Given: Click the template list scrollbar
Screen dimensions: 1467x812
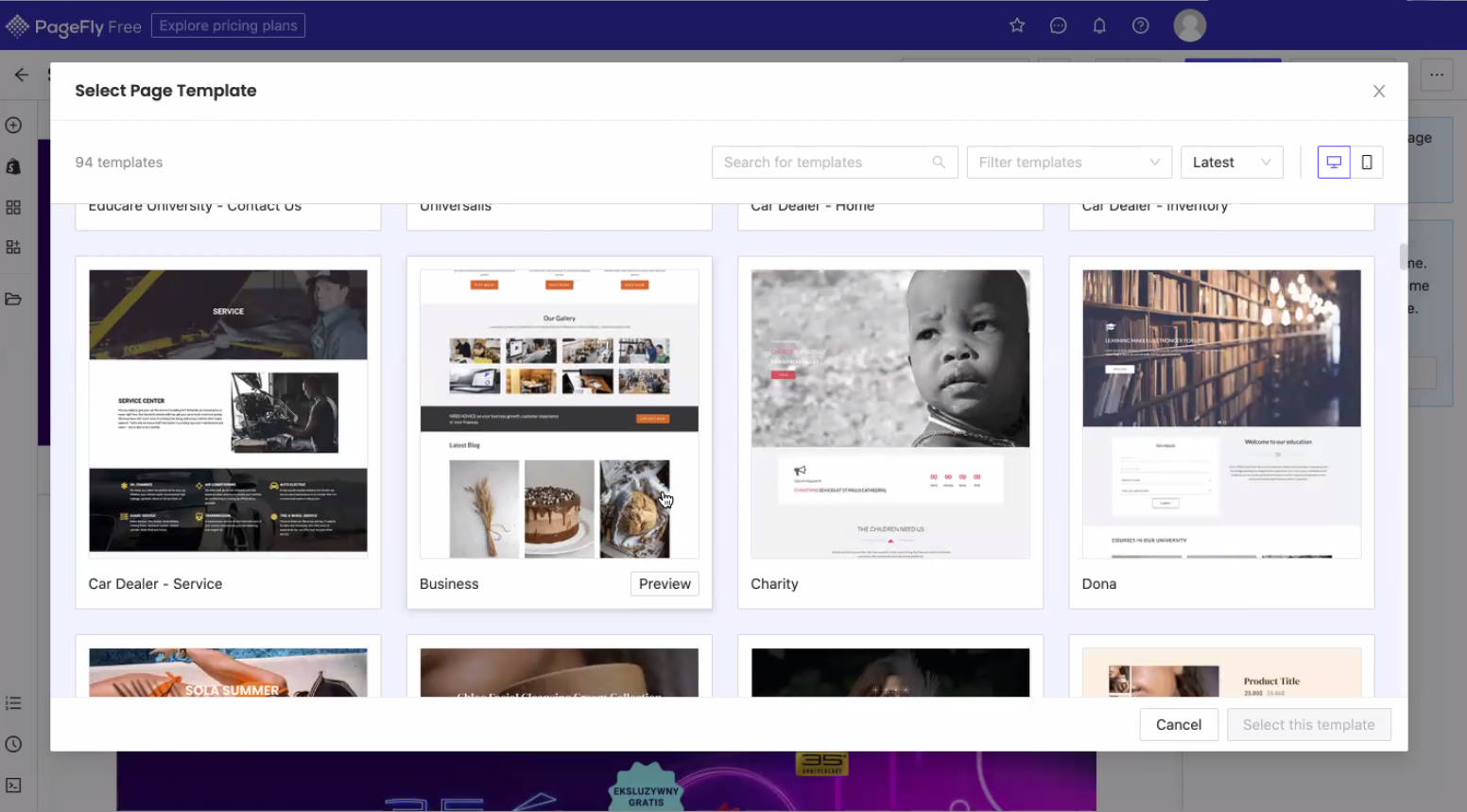Looking at the screenshot, I should (x=1403, y=257).
